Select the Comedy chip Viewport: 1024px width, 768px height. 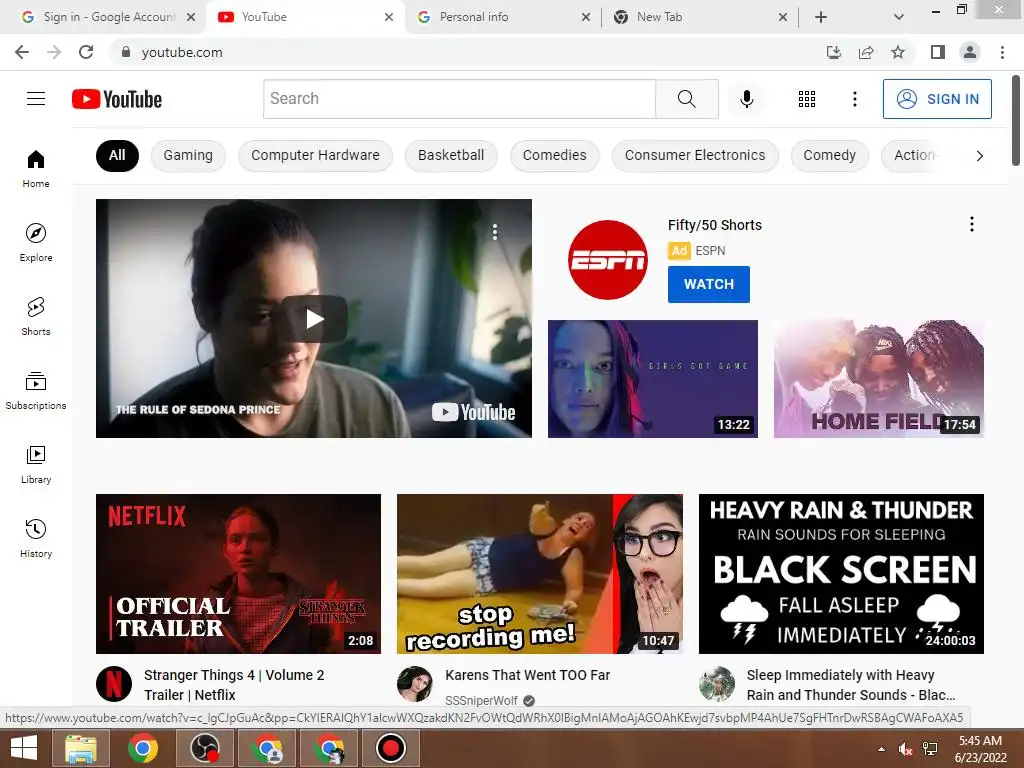pos(829,155)
